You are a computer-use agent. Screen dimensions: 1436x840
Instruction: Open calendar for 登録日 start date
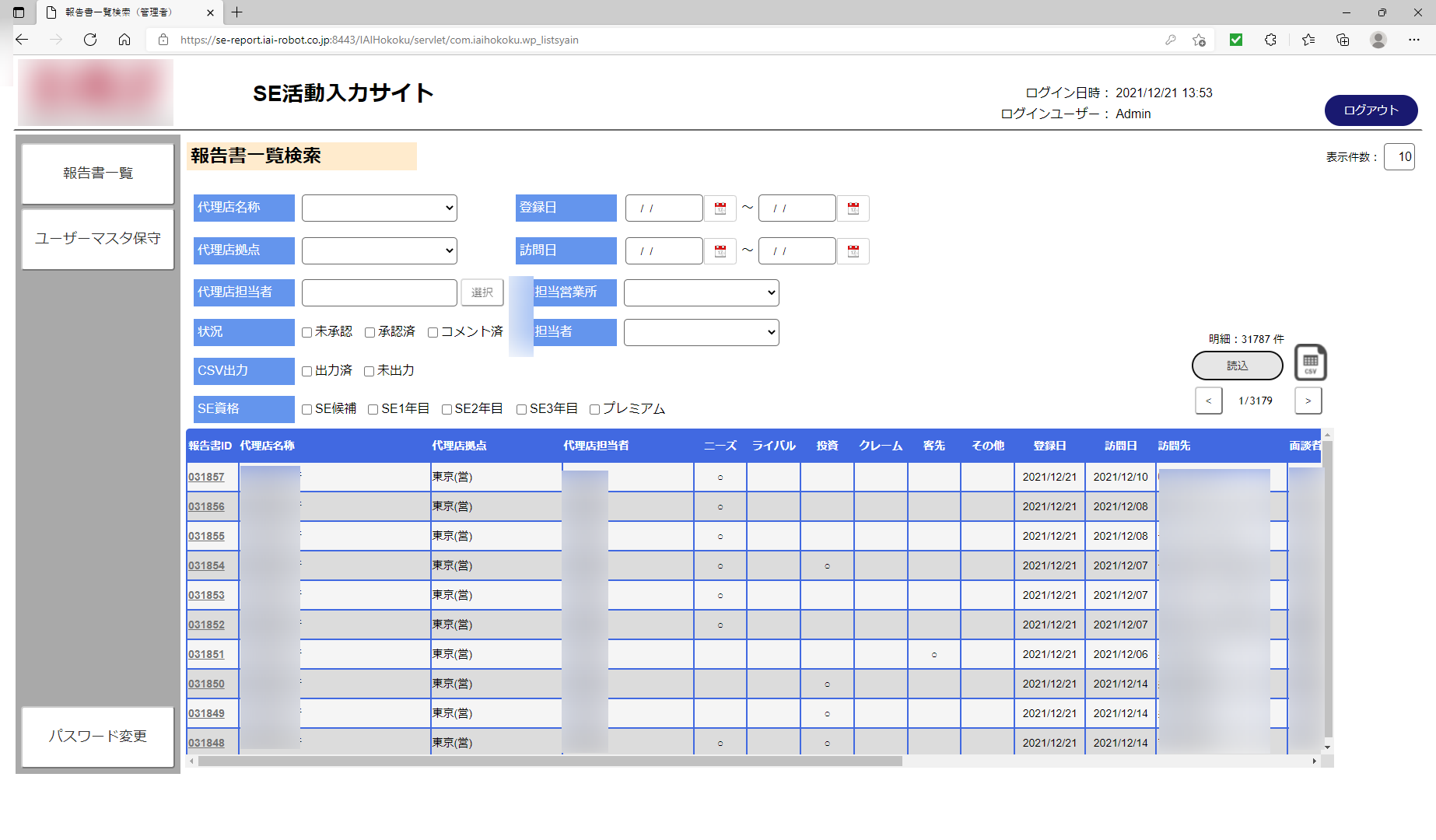(720, 208)
